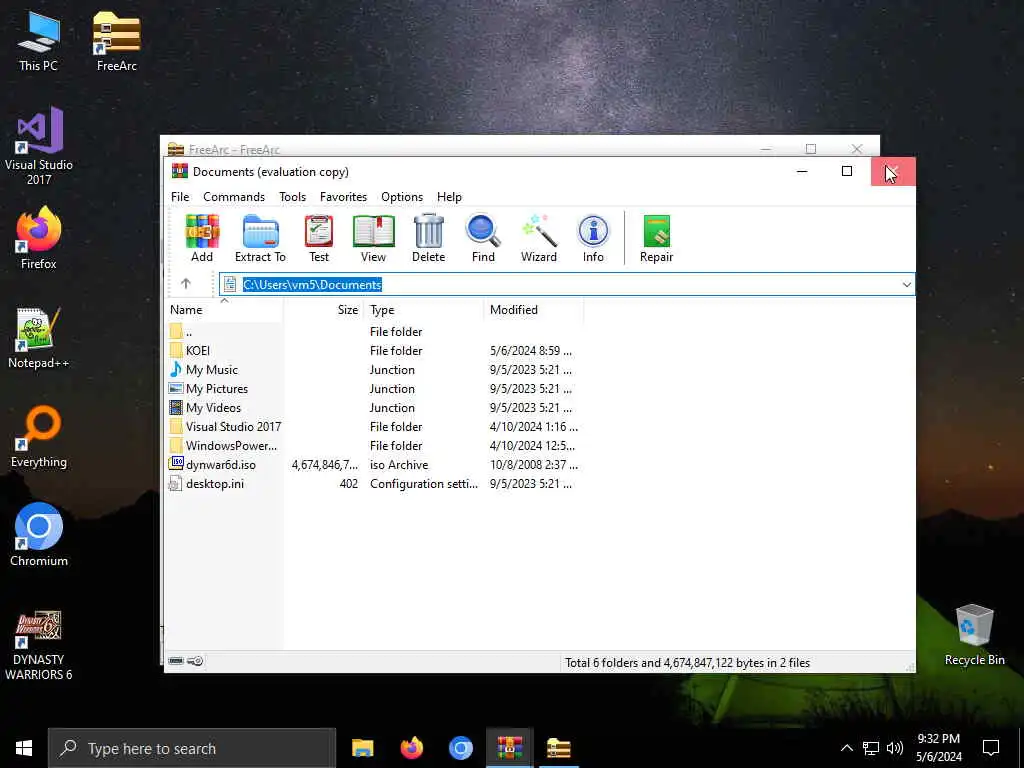Viewport: 1024px width, 768px height.
Task: Open the Help menu
Action: click(x=449, y=197)
